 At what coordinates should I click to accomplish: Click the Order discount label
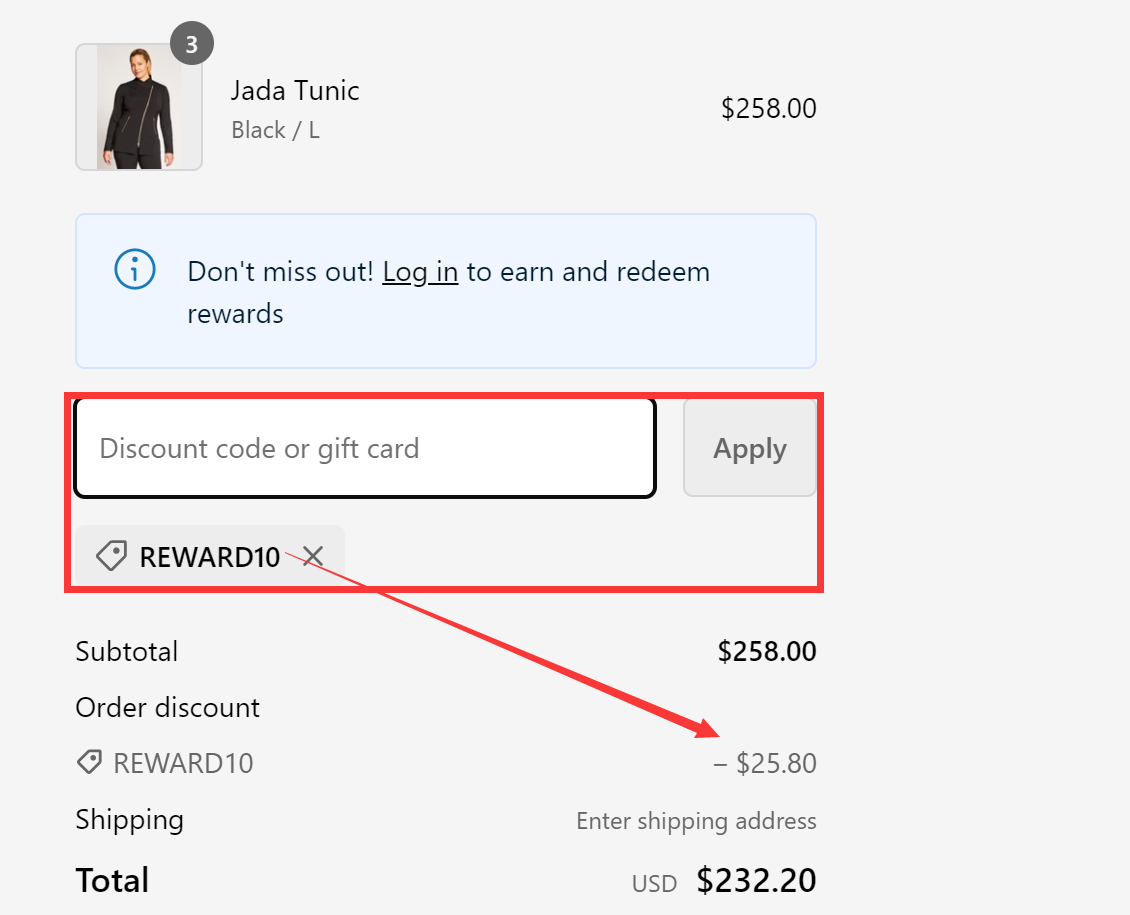167,707
